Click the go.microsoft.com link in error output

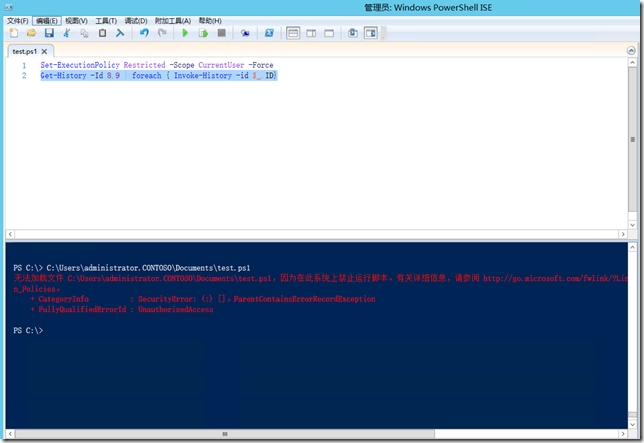[x=555, y=278]
